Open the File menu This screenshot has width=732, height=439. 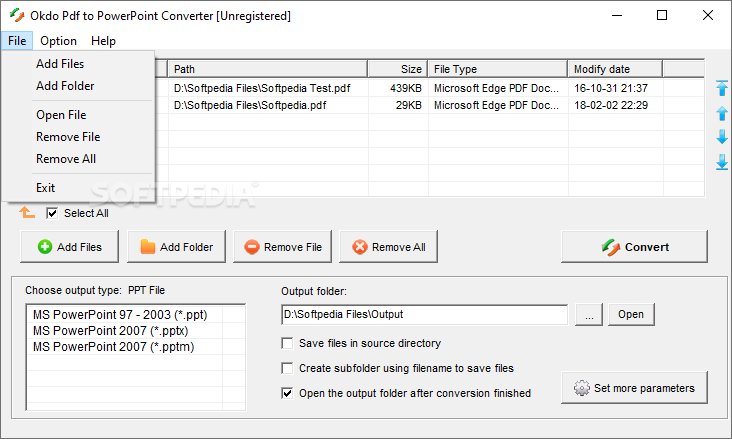pos(17,41)
